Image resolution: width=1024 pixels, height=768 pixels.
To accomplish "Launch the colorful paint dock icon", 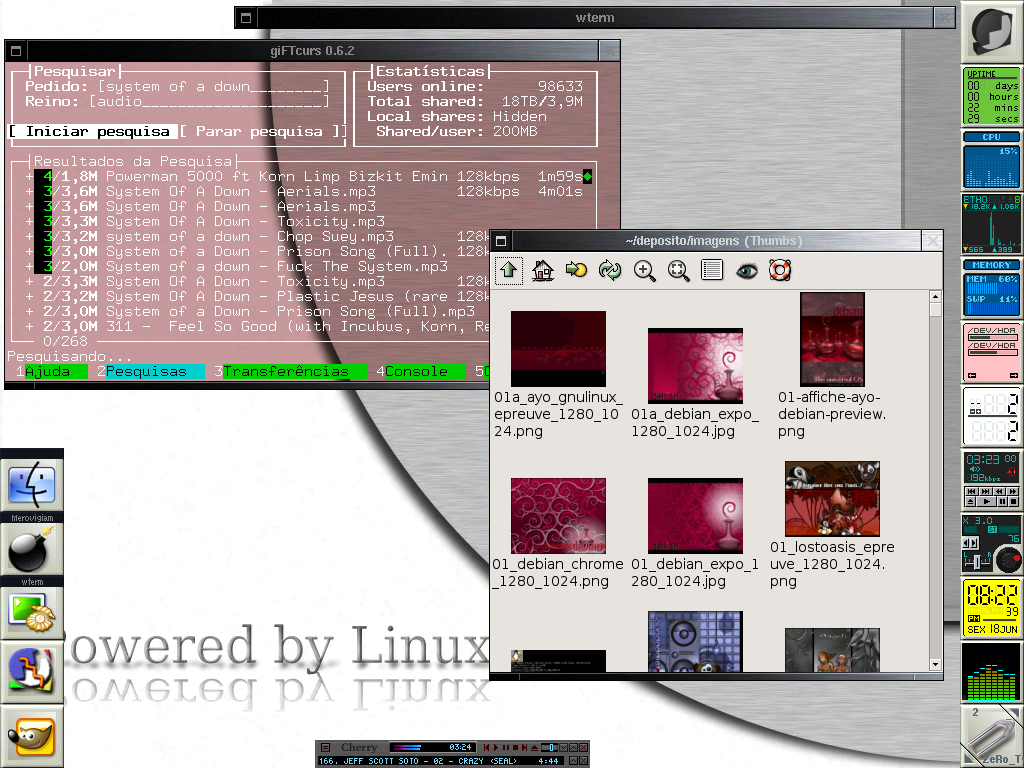I will pyautogui.click(x=31, y=671).
